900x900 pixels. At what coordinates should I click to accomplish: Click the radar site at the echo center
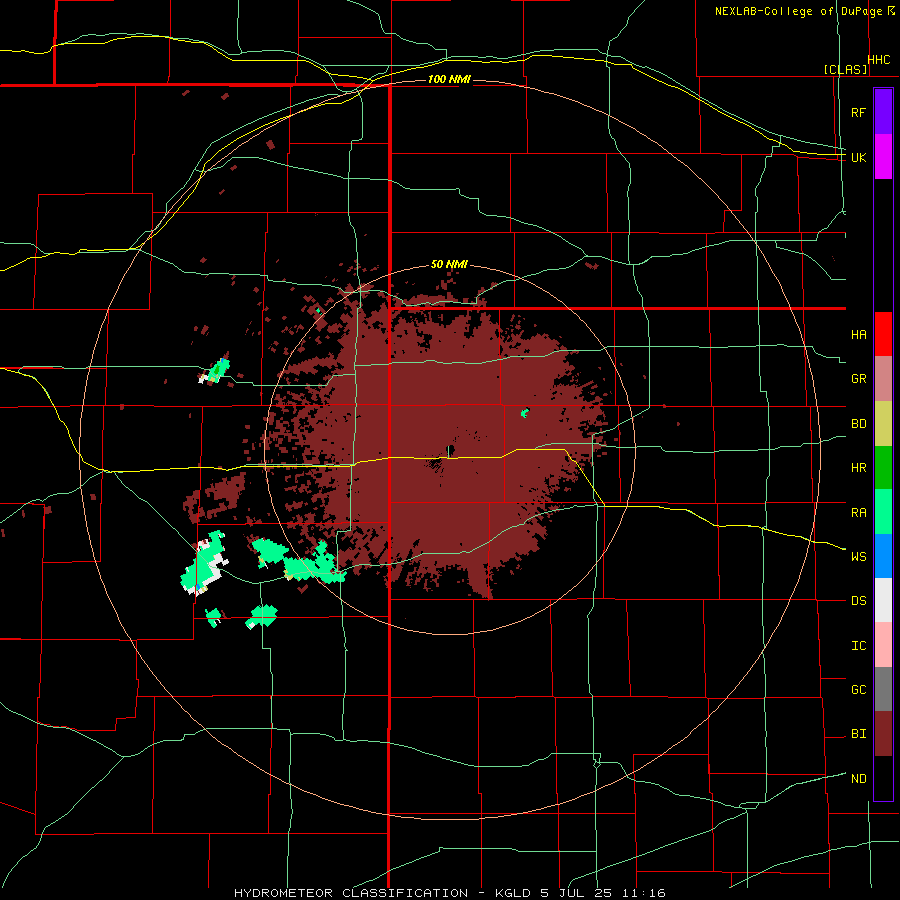point(450,450)
